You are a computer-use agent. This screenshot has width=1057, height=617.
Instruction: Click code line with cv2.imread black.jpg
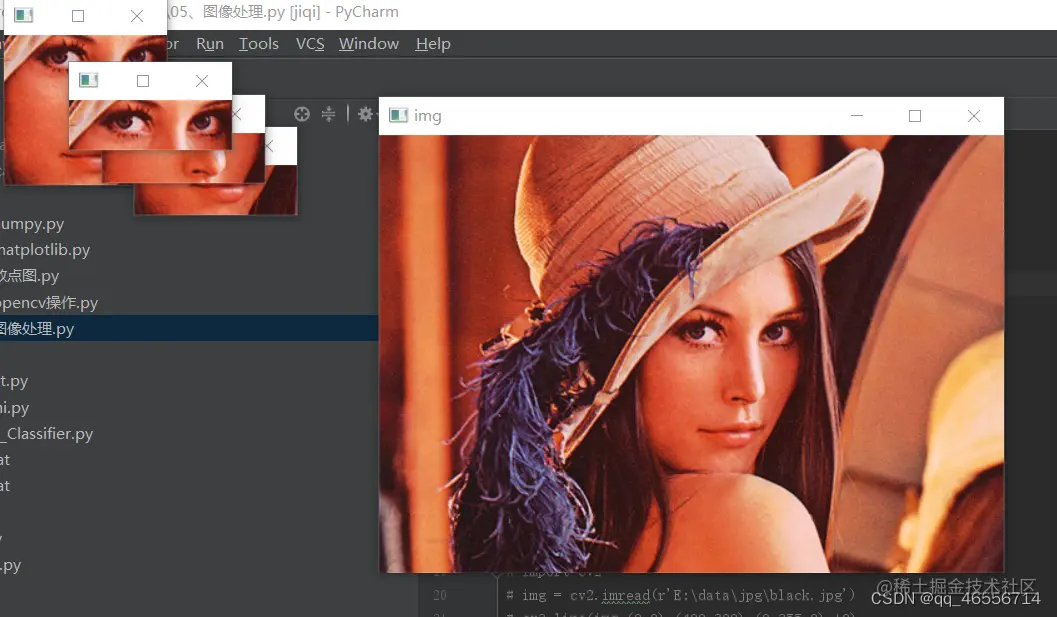[681, 595]
